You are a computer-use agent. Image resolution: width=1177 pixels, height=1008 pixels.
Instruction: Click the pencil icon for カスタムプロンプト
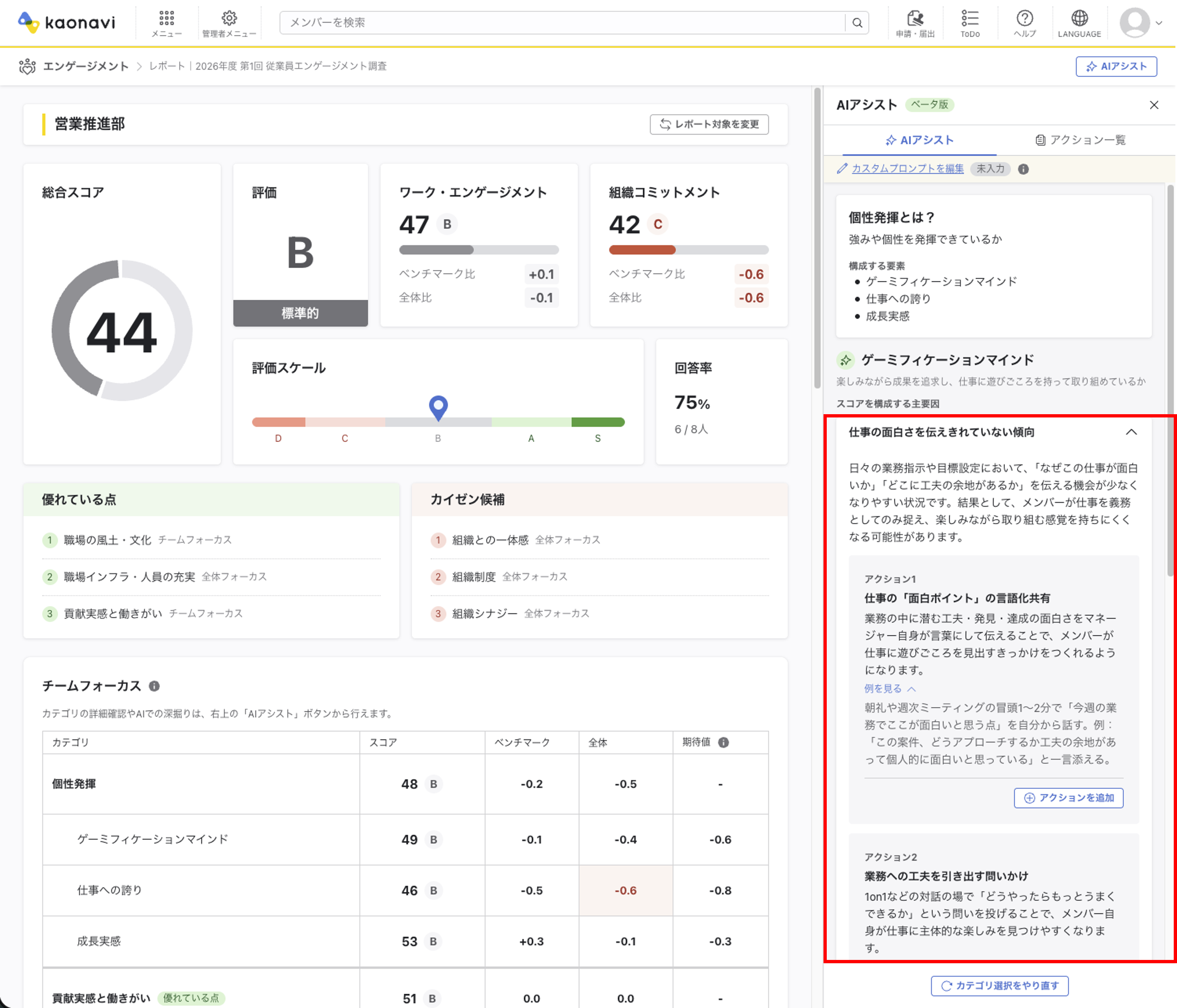click(842, 169)
